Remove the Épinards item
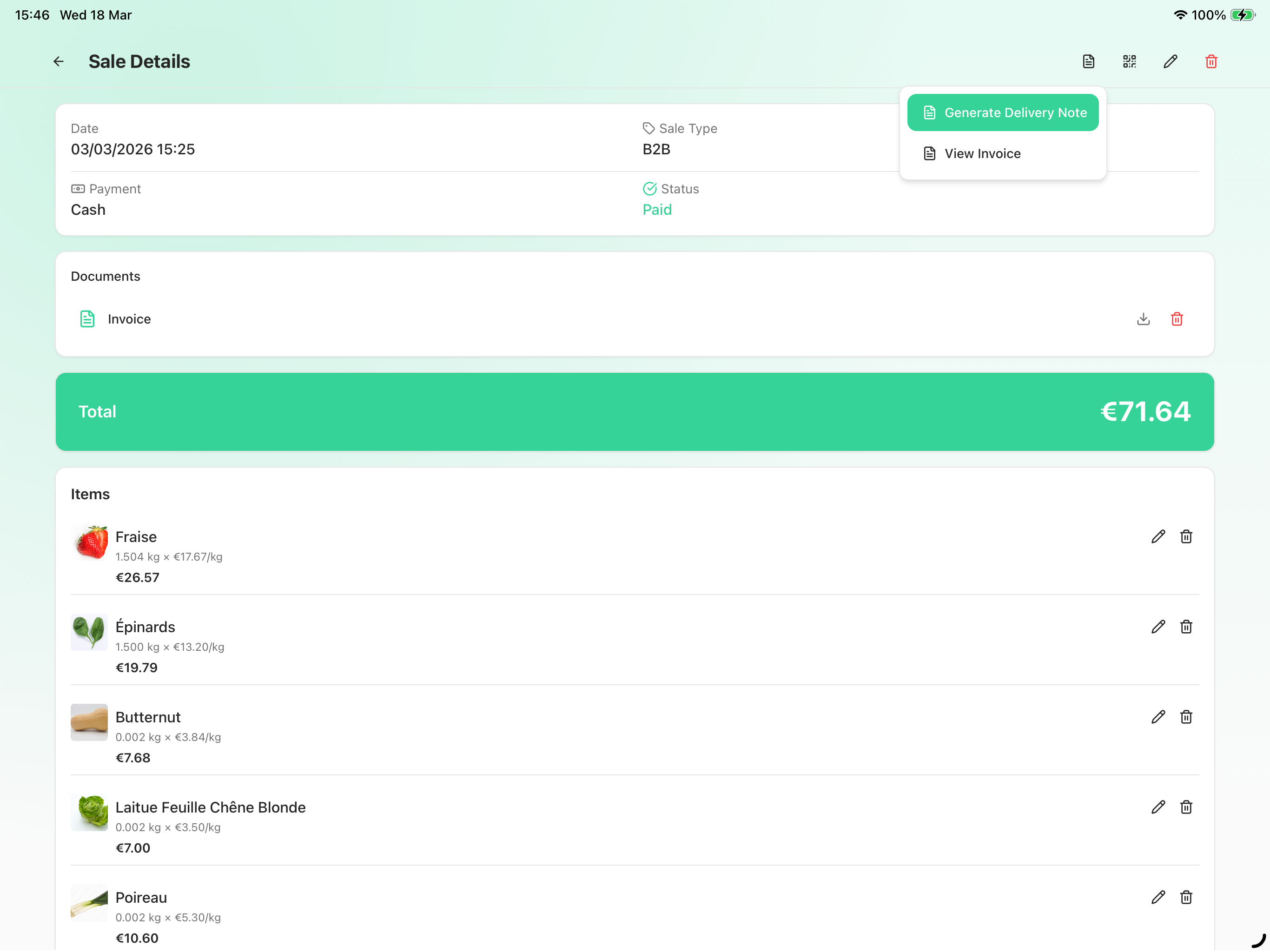The height and width of the screenshot is (952, 1270). click(1185, 627)
